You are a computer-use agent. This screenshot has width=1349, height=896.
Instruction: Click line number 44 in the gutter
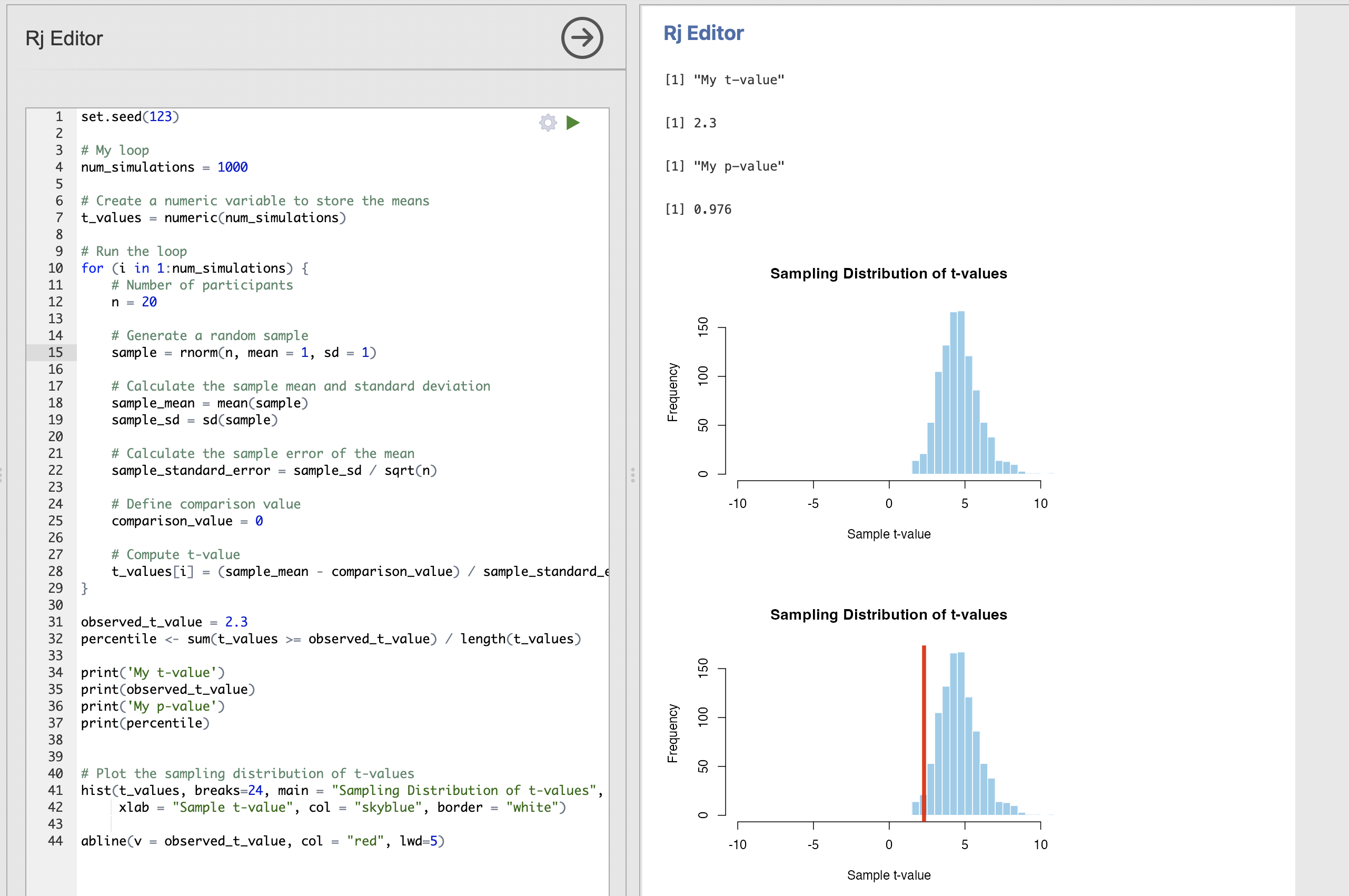click(55, 841)
